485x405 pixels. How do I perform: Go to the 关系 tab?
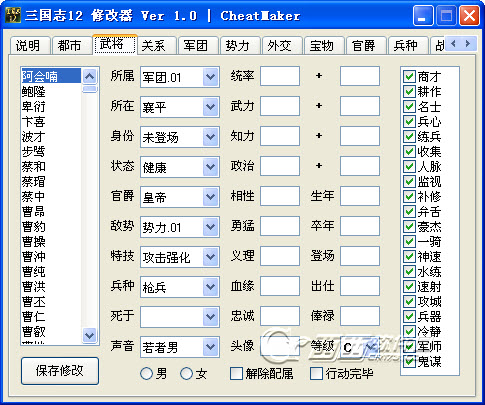[x=156, y=45]
